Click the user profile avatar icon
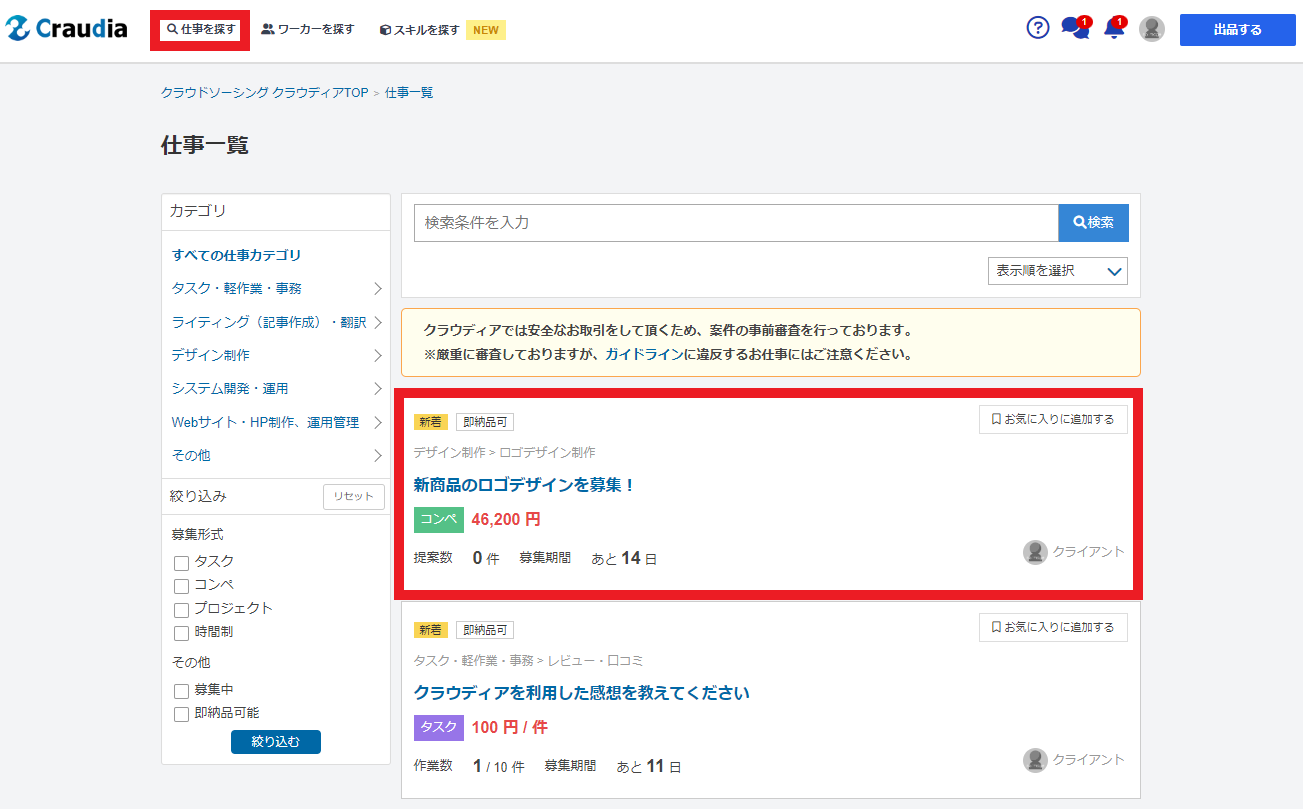Screen dimensions: 1303x809 pyautogui.click(x=1152, y=29)
